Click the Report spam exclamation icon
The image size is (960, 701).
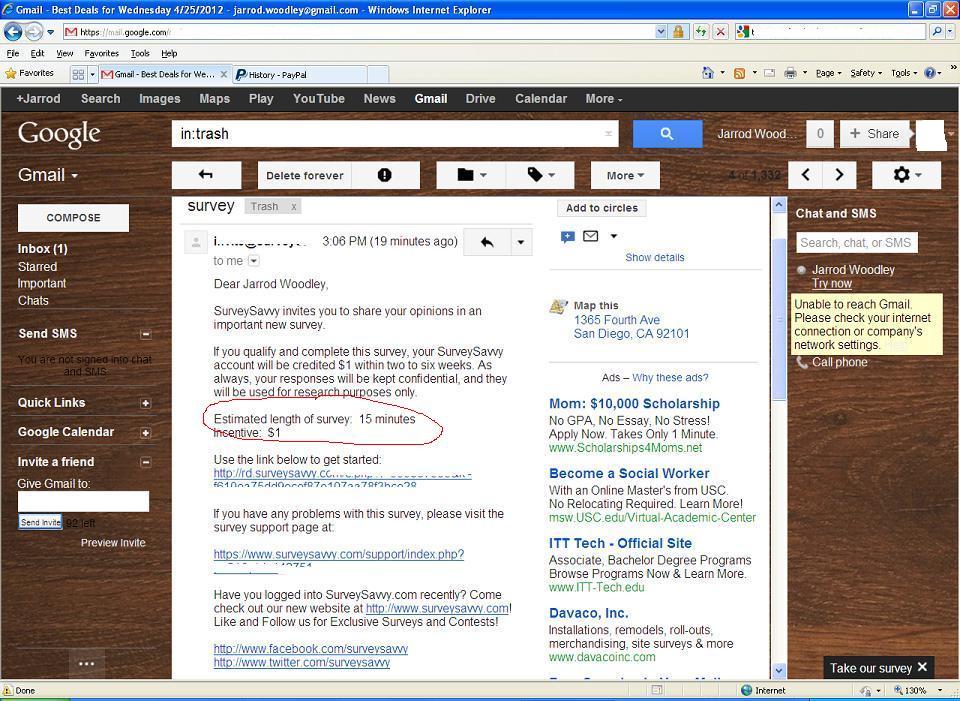(384, 175)
